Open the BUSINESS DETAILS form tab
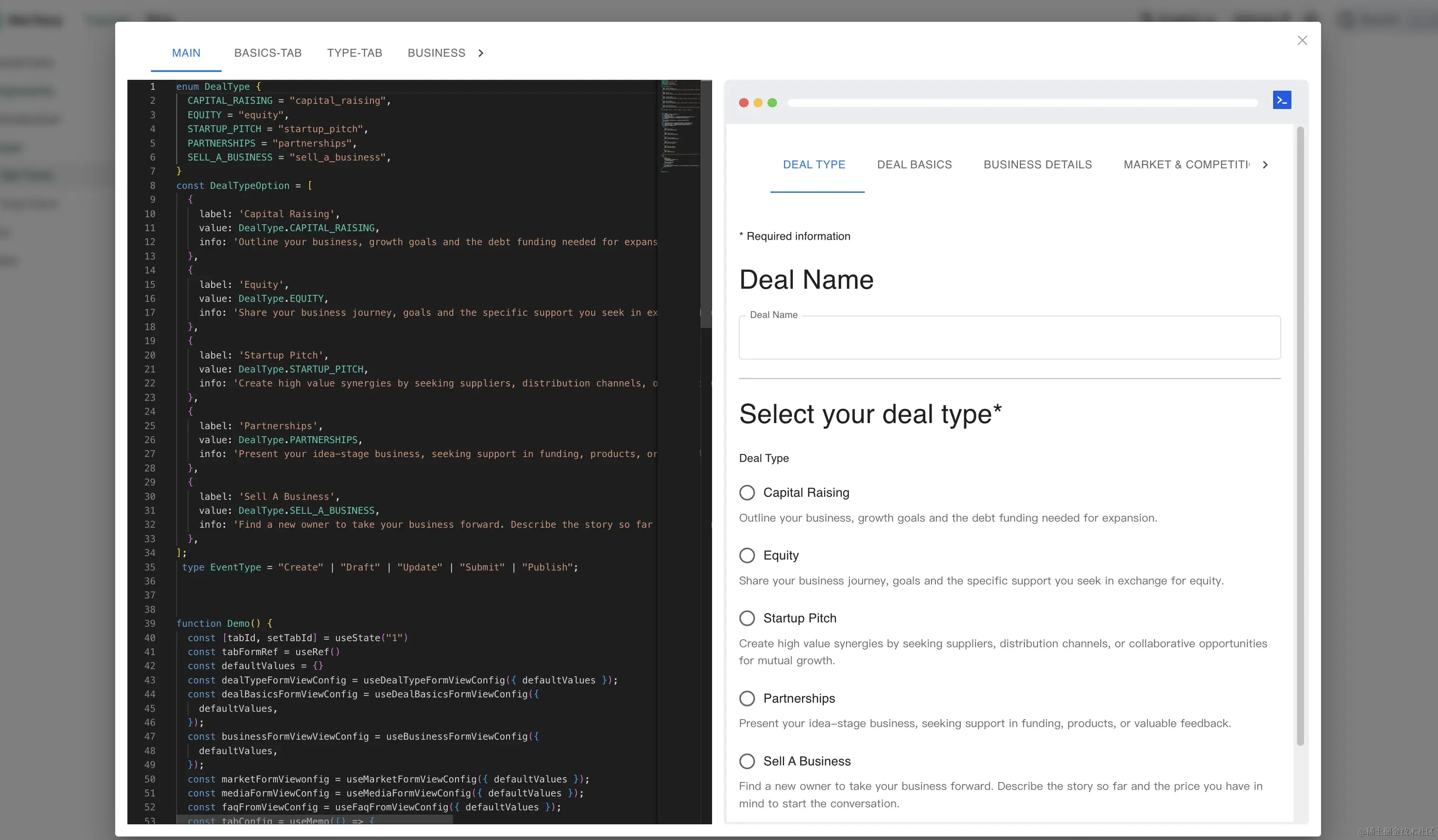1438x840 pixels. click(1038, 165)
